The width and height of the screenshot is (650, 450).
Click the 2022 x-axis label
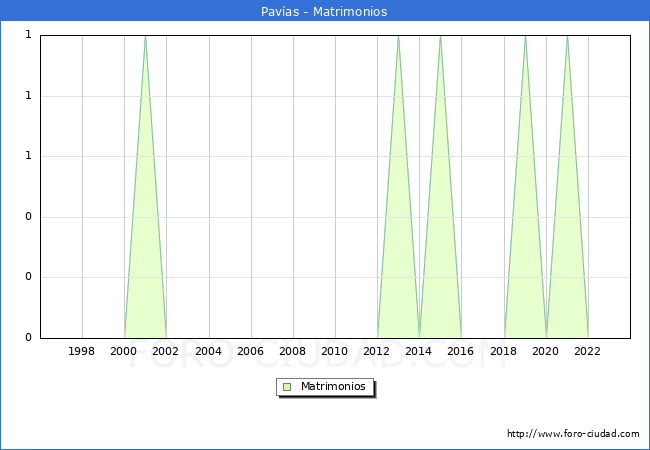pyautogui.click(x=587, y=351)
